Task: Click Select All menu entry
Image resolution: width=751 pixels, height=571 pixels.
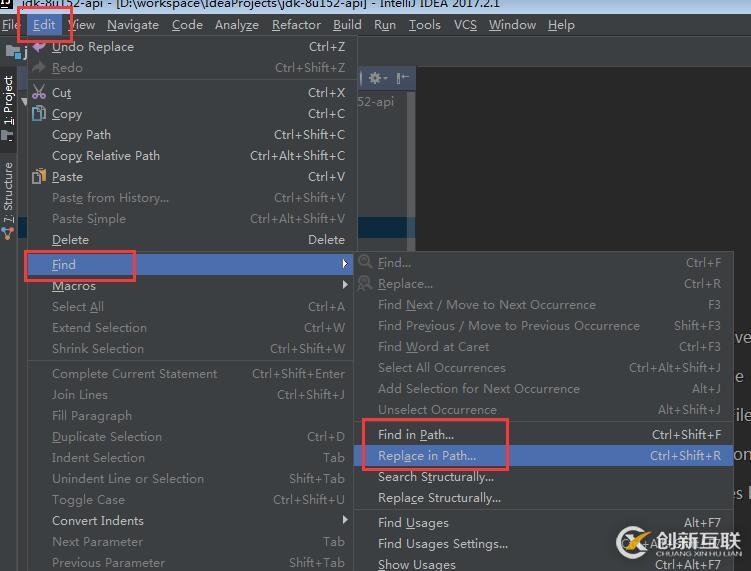Action: (190, 307)
